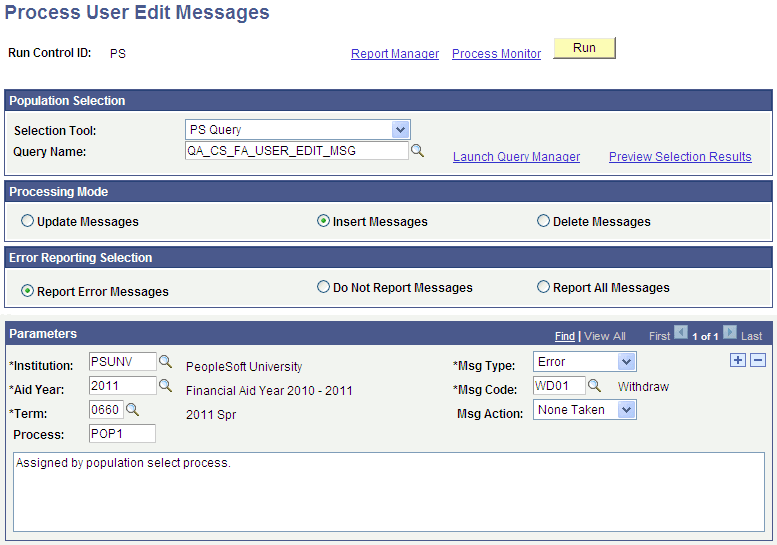
Task: Click View All in Parameters header
Action: pyautogui.click(x=605, y=336)
